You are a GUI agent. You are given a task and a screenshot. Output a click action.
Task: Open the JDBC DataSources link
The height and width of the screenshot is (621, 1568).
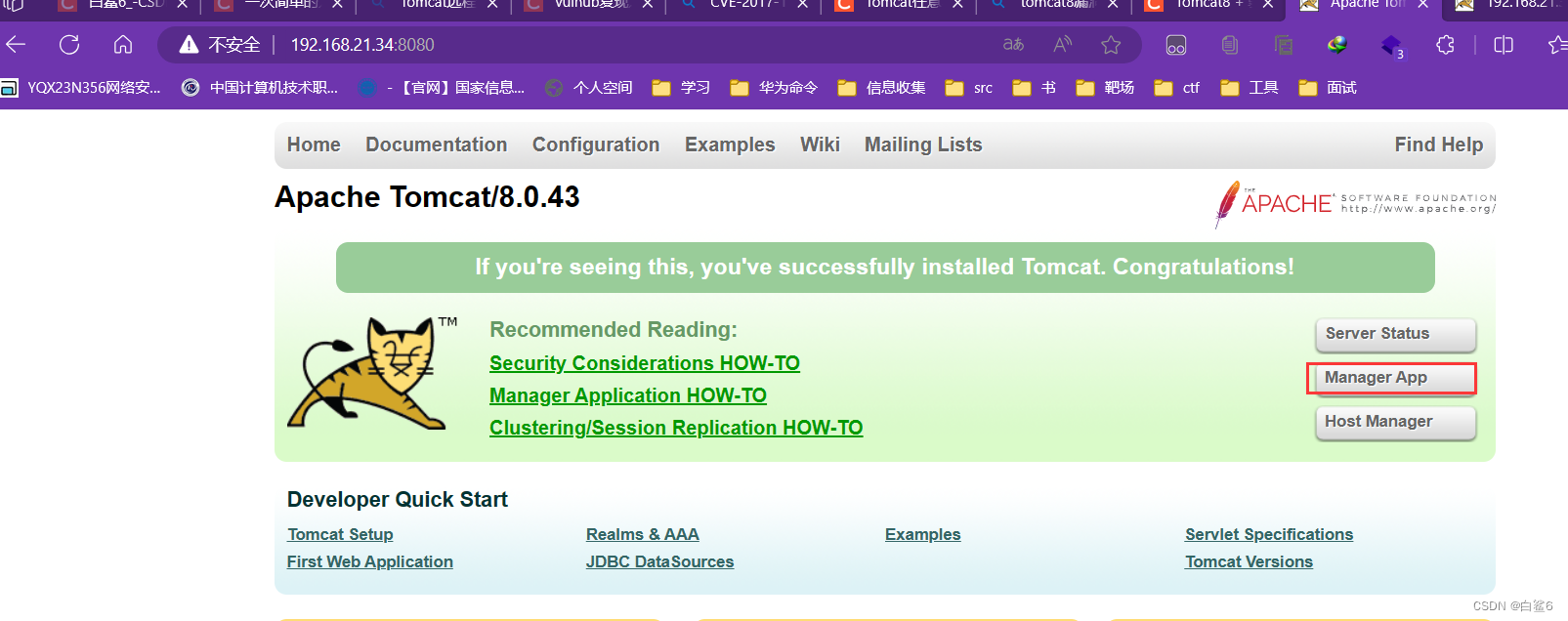pos(659,561)
